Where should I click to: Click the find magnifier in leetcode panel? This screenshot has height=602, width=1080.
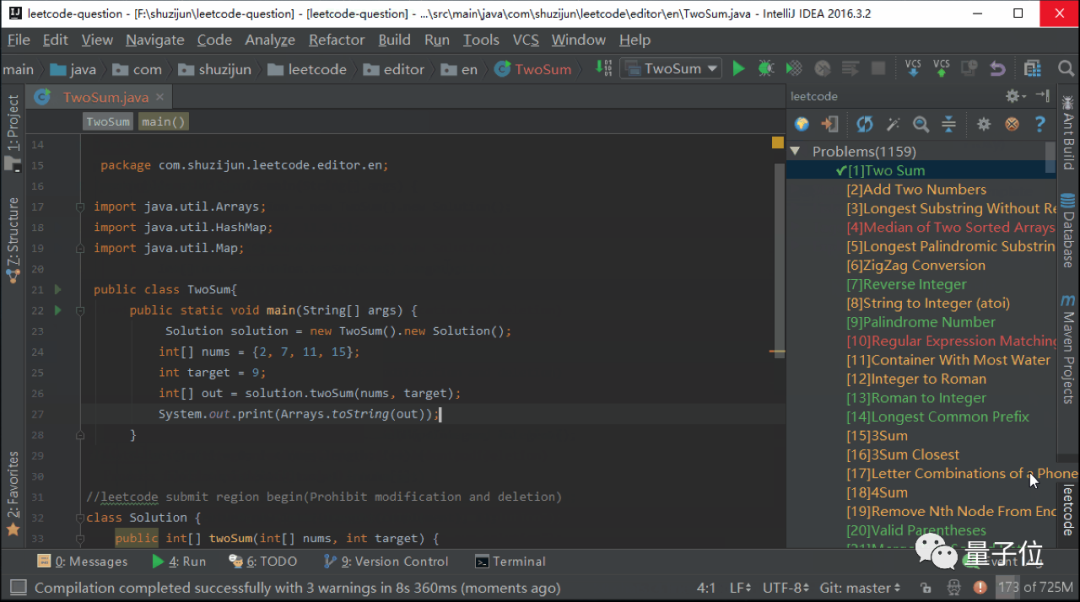tap(921, 124)
